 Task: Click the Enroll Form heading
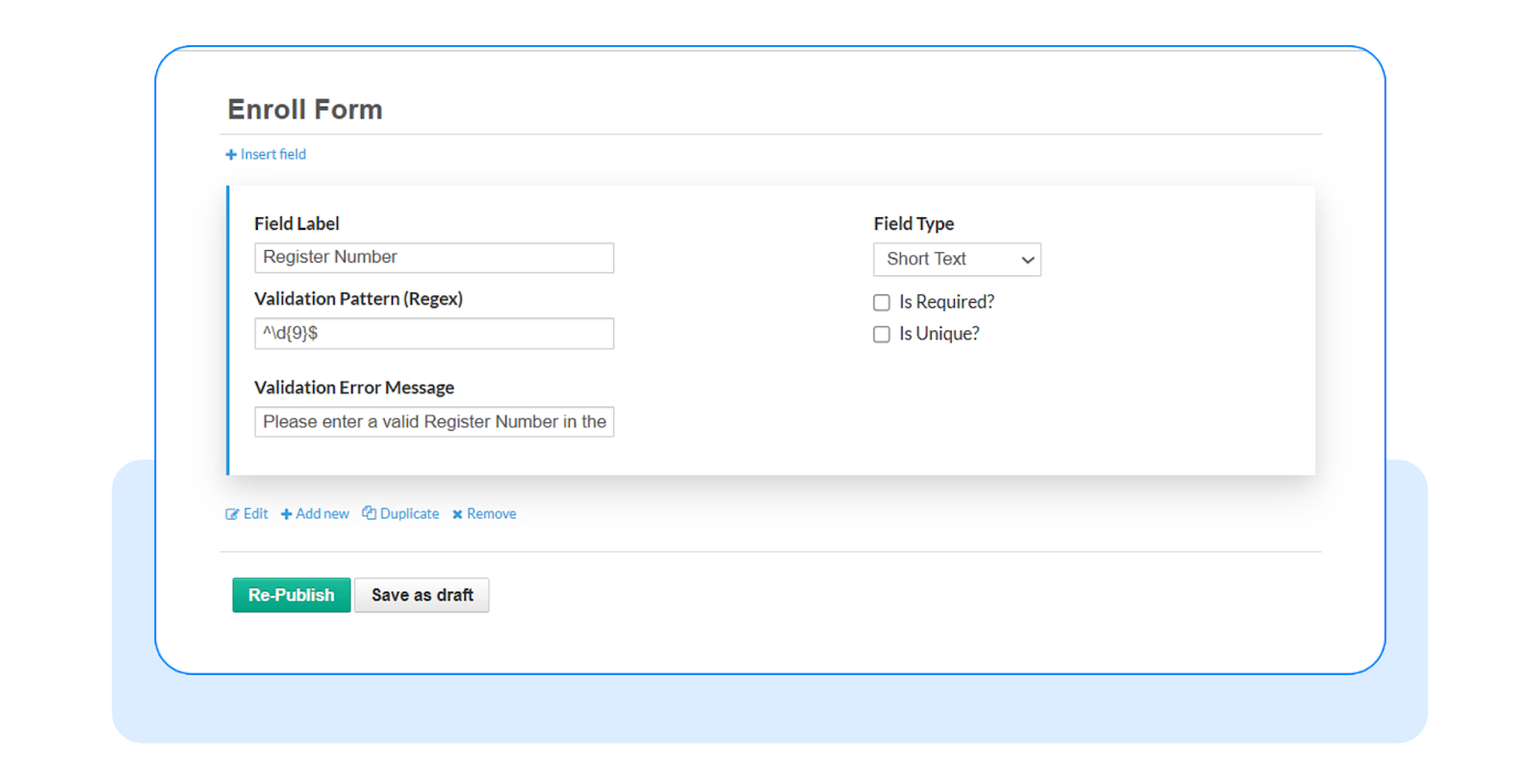305,110
